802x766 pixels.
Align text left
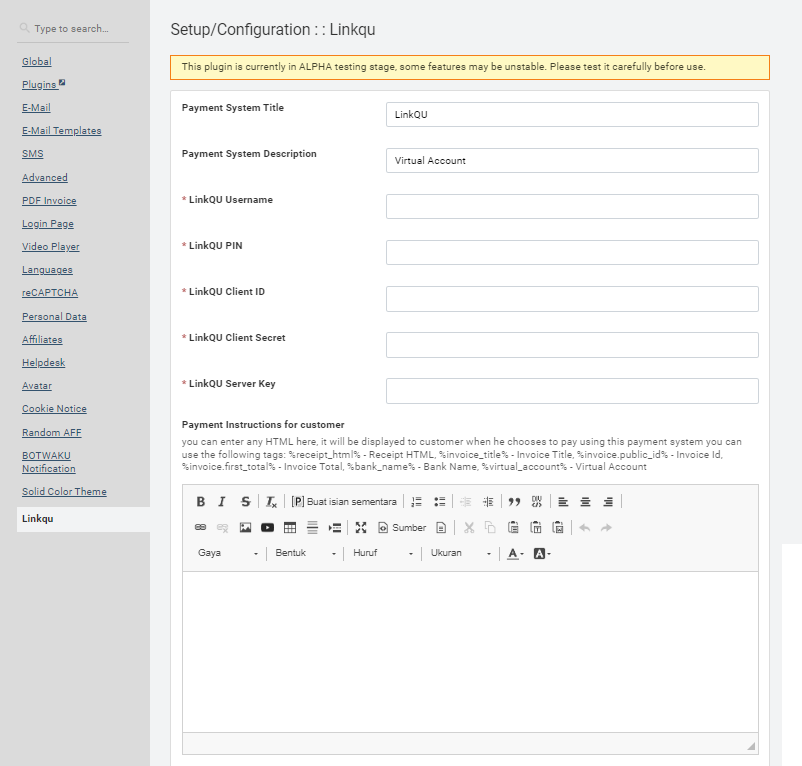[x=563, y=502]
